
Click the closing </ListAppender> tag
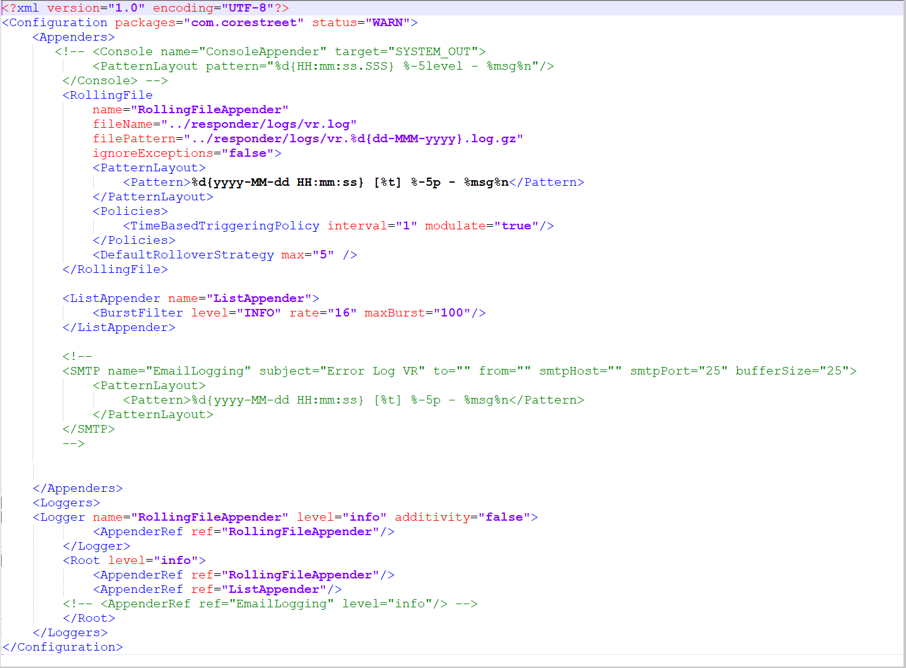tap(119, 327)
